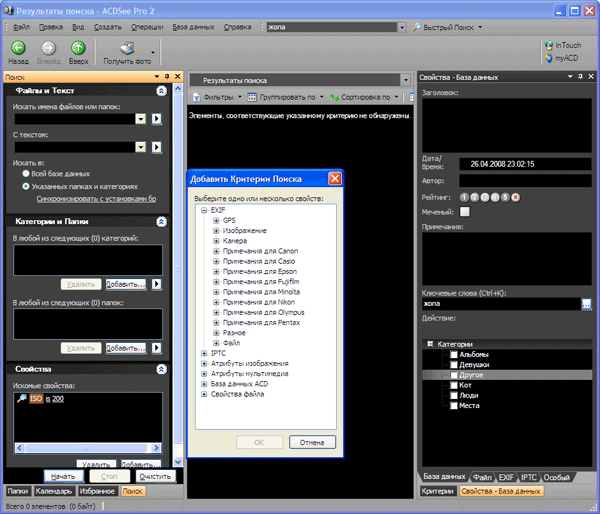Click the Вверх up arrow icon
This screenshot has height=514, width=600.
(x=78, y=48)
